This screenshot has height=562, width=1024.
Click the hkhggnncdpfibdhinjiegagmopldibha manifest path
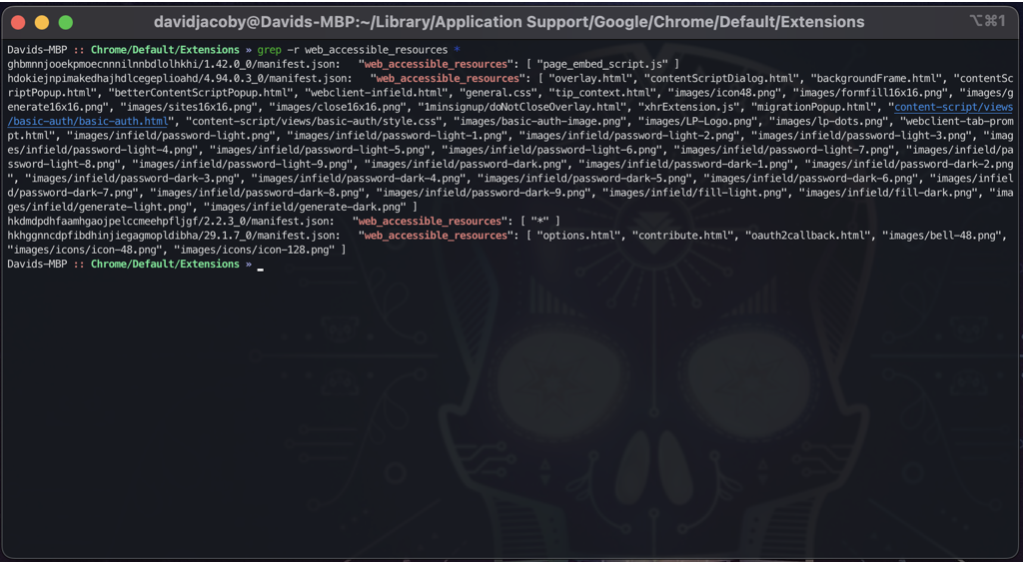tap(173, 236)
